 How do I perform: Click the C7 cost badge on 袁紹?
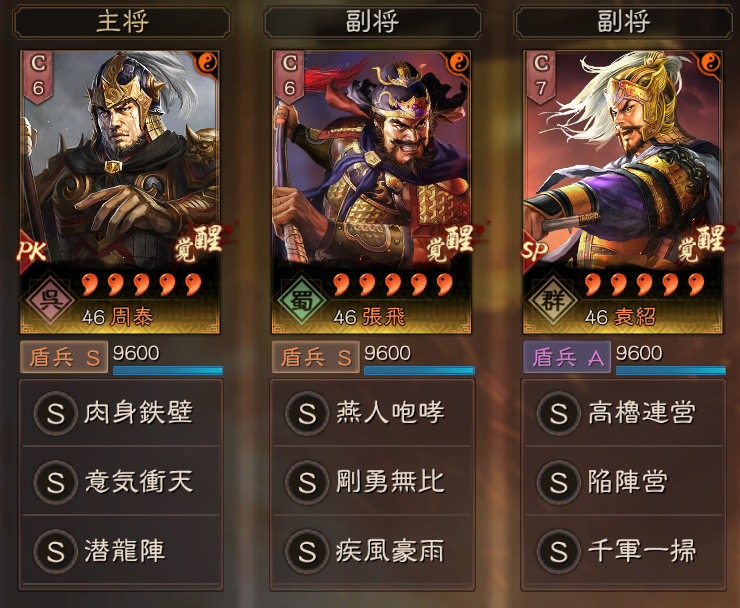coord(541,76)
